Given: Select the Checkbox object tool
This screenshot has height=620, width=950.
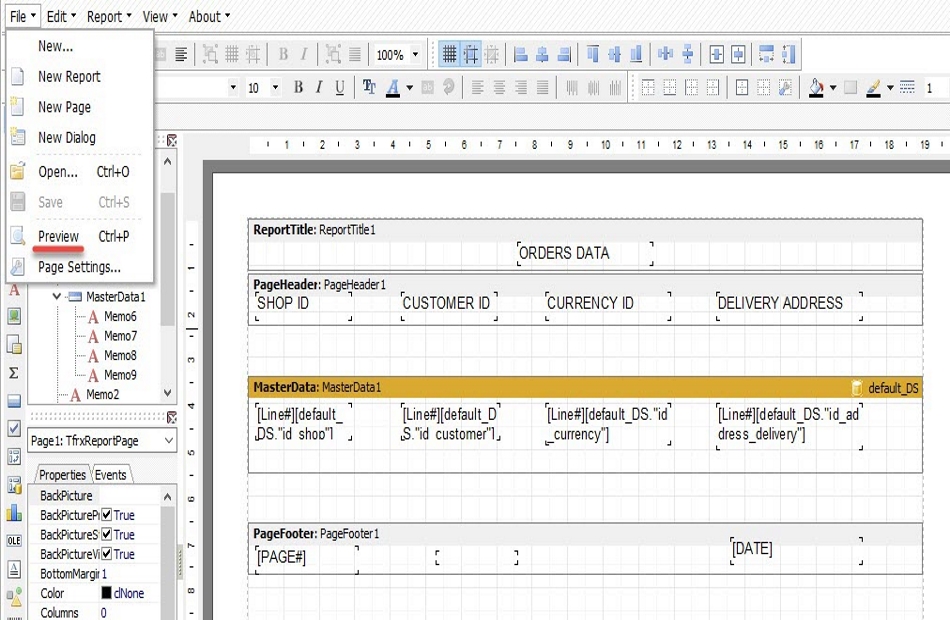Looking at the screenshot, I should [x=14, y=428].
